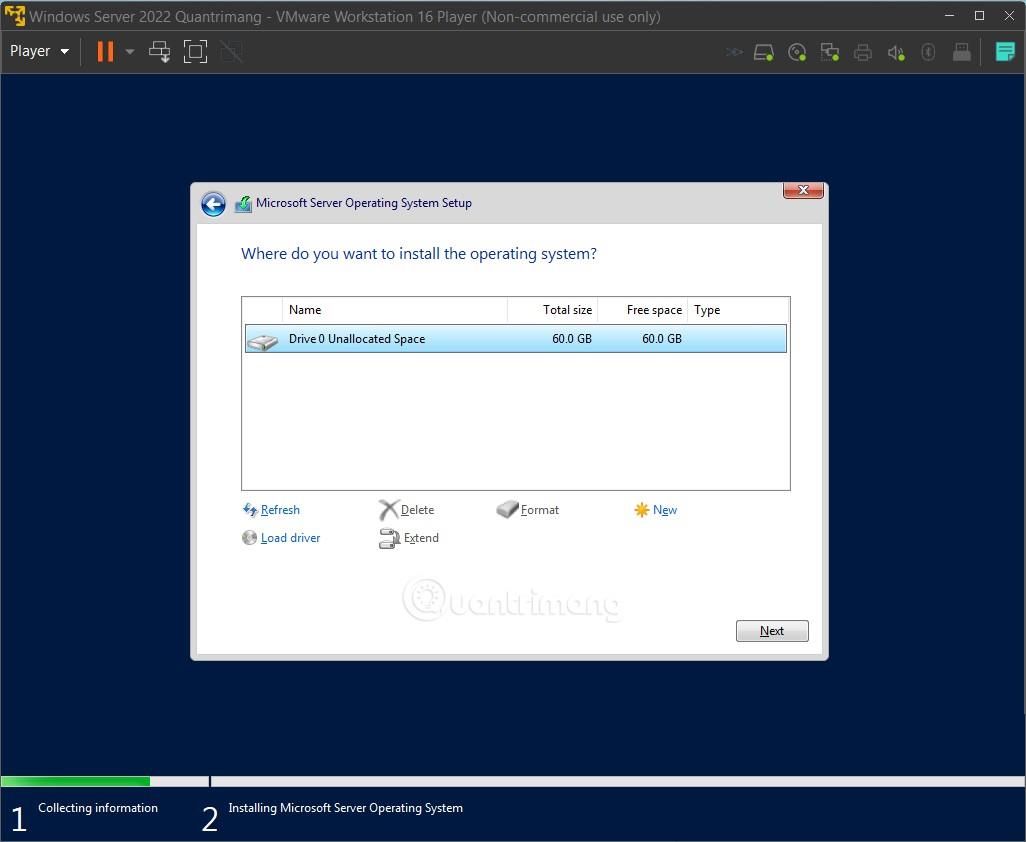Click the disabled Unity mode icon
The height and width of the screenshot is (842, 1026).
coord(231,51)
